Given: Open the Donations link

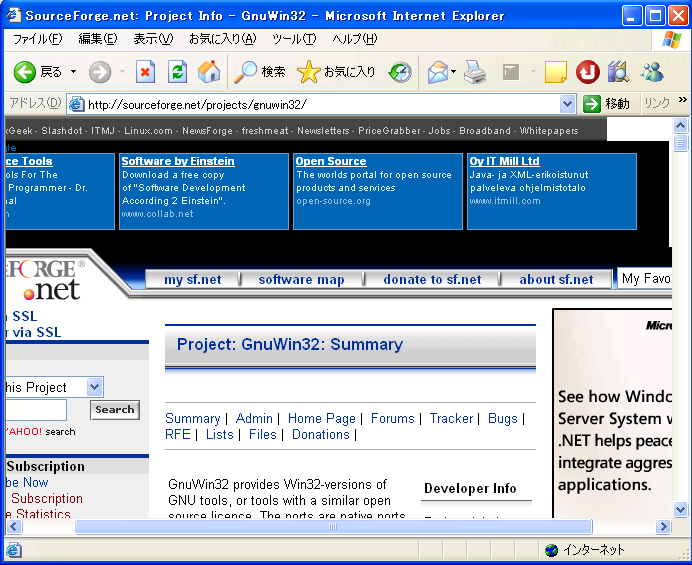Looking at the screenshot, I should pyautogui.click(x=320, y=434).
